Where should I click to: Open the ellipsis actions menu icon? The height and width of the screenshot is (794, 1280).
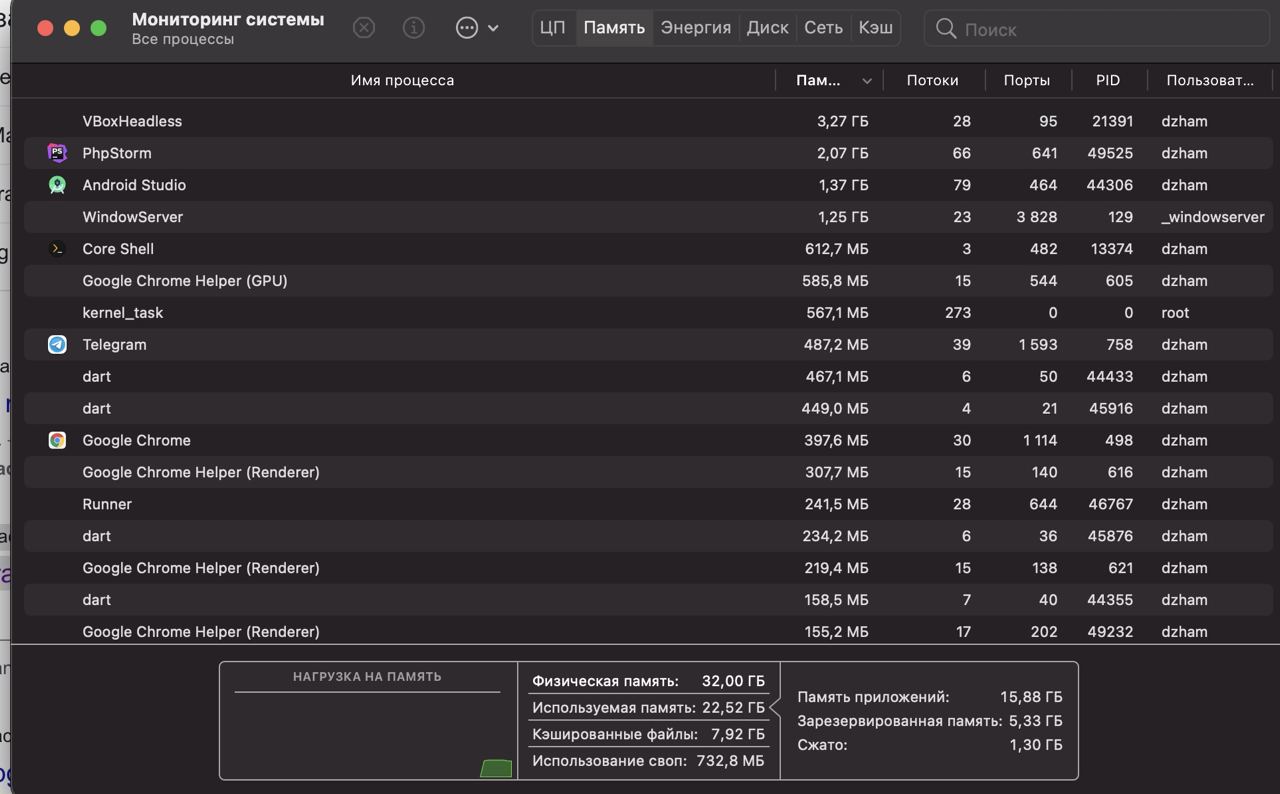[x=467, y=28]
